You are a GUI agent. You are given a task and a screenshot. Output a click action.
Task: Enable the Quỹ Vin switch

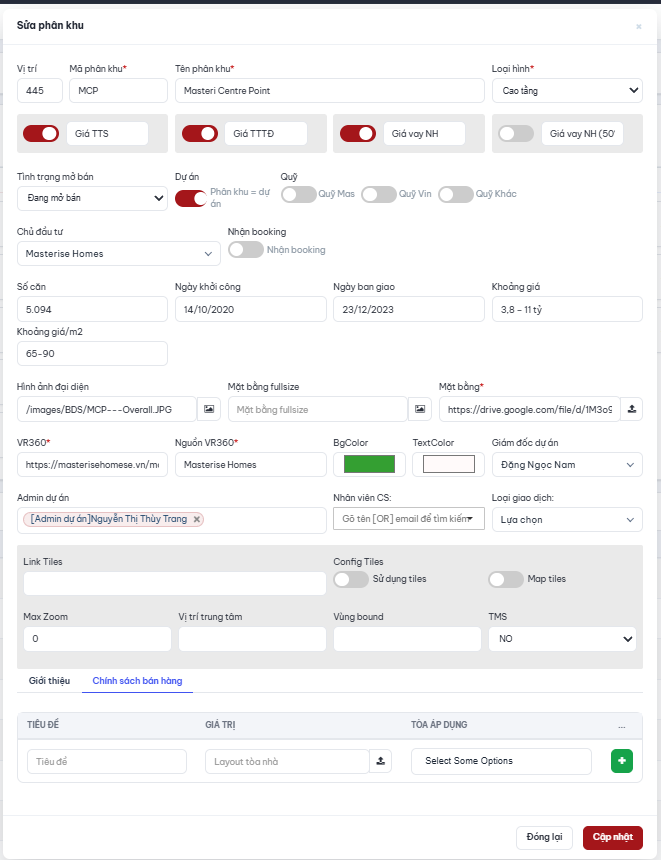point(379,194)
